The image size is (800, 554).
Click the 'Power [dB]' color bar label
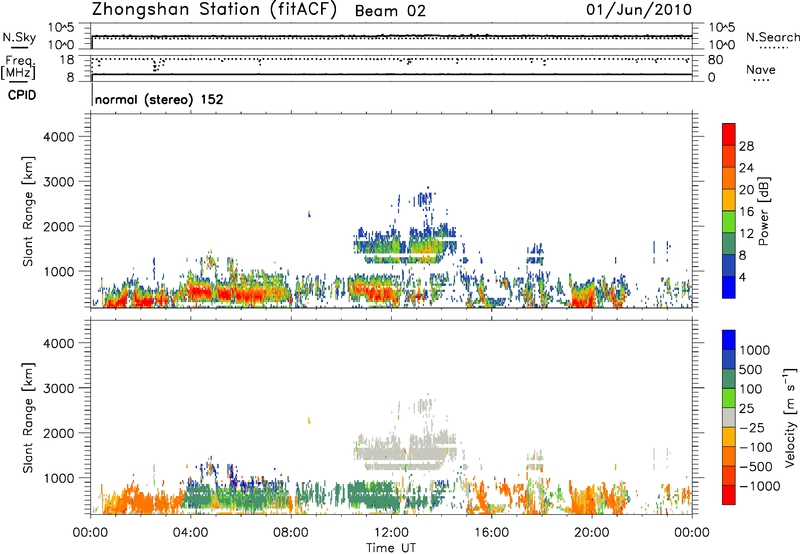pyautogui.click(x=764, y=211)
